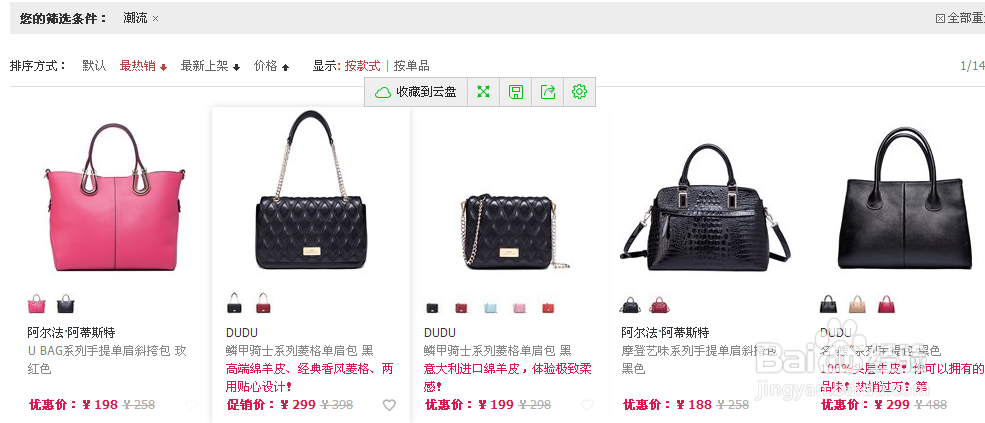Click the green fullscreen expand icon
Screen dimensions: 985x423
(x=483, y=92)
